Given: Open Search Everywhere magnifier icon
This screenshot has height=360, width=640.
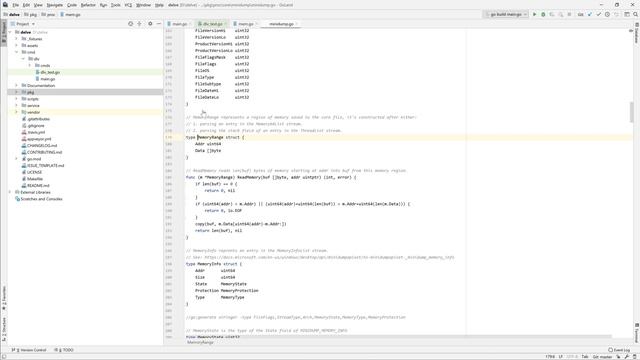Looking at the screenshot, I should tap(636, 14).
